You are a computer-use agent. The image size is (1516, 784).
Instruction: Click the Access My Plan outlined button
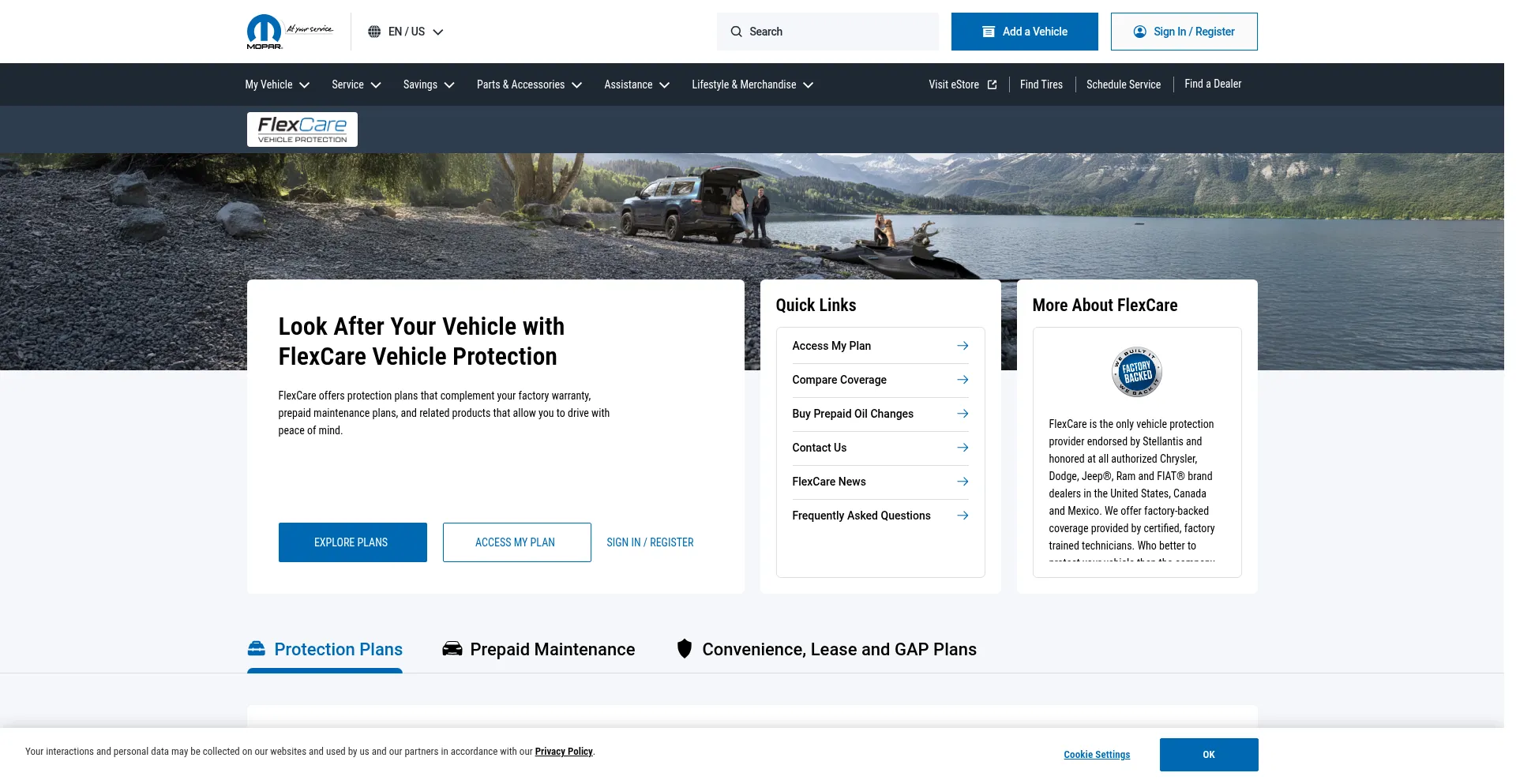coord(517,542)
